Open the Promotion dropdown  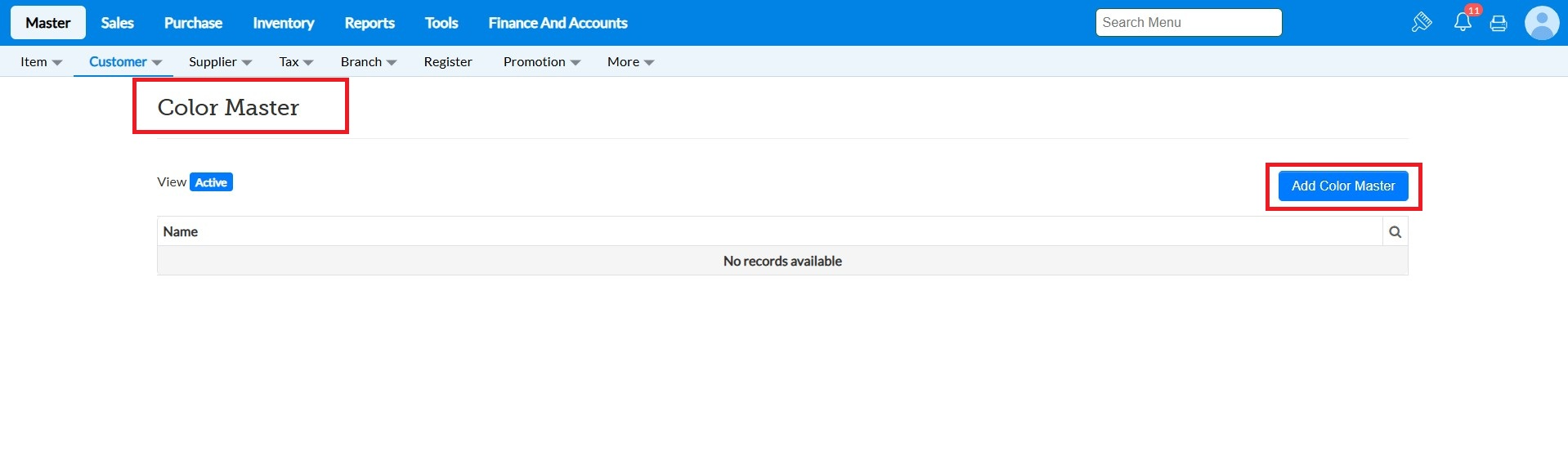click(541, 62)
